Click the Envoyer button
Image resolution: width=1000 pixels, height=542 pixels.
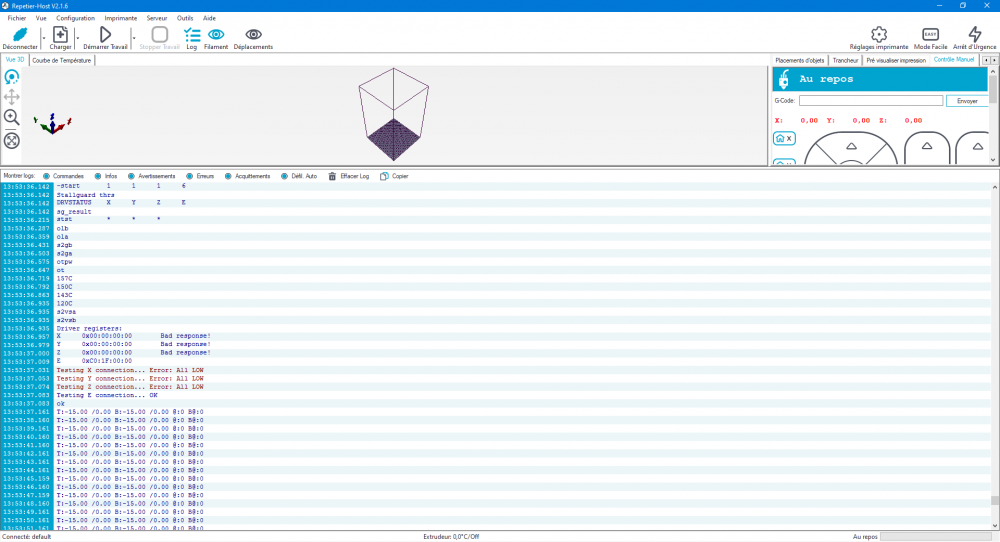pyautogui.click(x=967, y=101)
